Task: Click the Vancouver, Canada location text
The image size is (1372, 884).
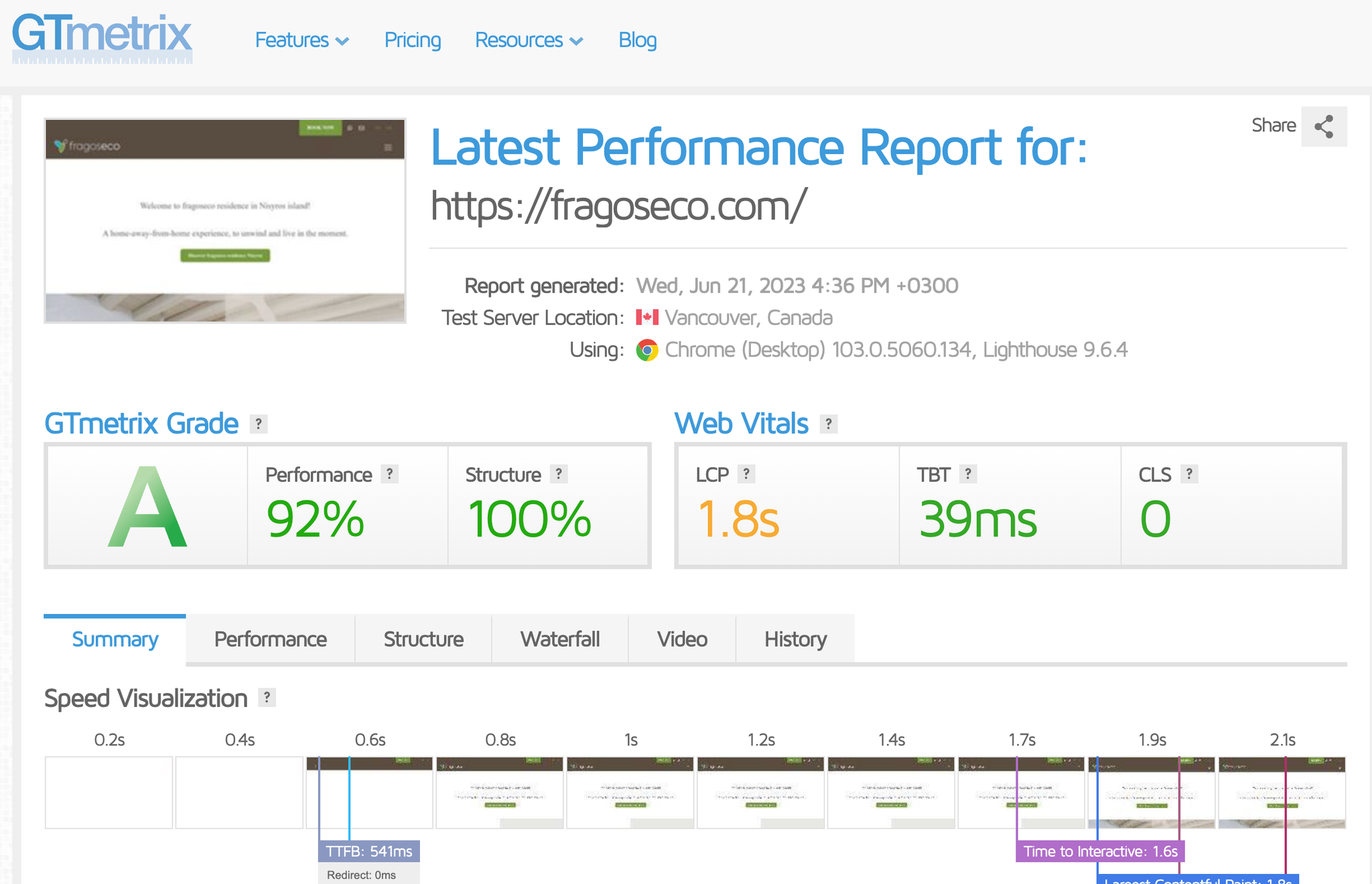Action: (748, 317)
